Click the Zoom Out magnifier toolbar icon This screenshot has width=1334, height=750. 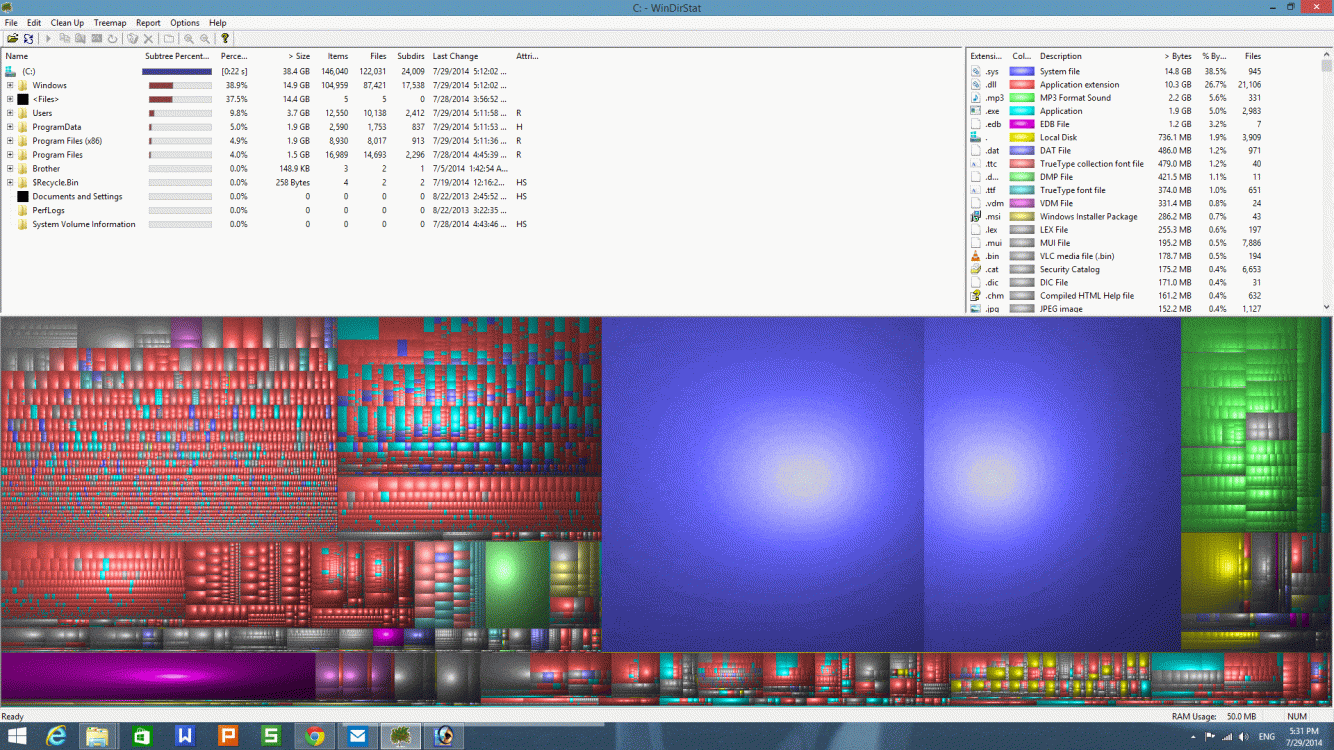tap(205, 38)
